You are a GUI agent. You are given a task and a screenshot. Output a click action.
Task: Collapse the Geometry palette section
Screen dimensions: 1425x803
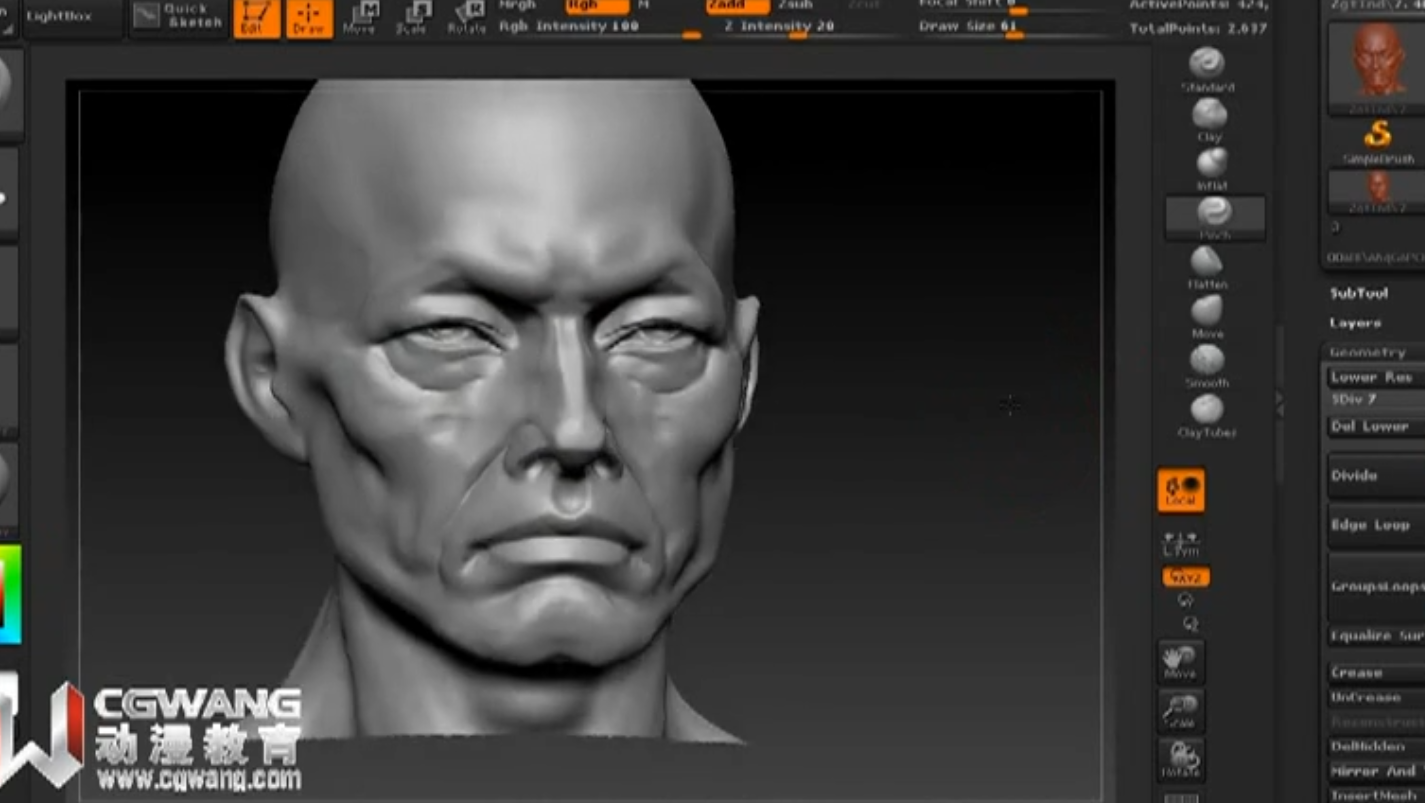point(1367,352)
